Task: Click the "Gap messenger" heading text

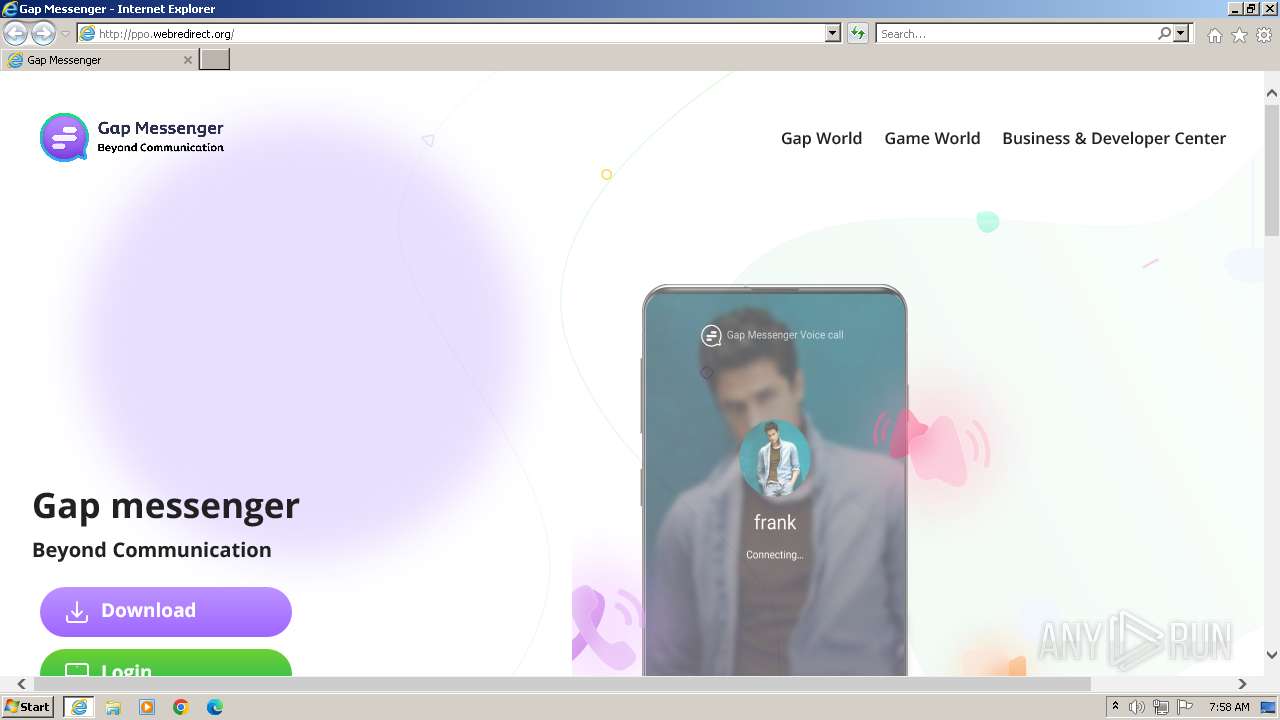Action: [166, 505]
